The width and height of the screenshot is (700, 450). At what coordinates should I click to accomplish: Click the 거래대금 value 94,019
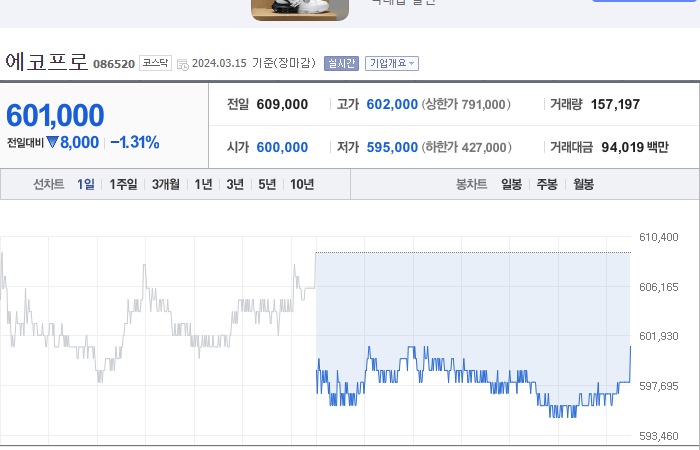(622, 147)
